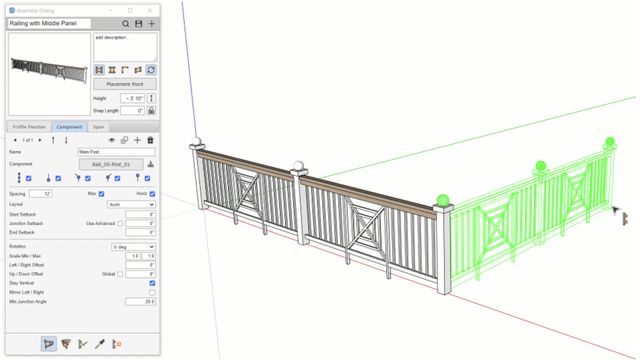Click the Snap Length value field

click(x=133, y=111)
